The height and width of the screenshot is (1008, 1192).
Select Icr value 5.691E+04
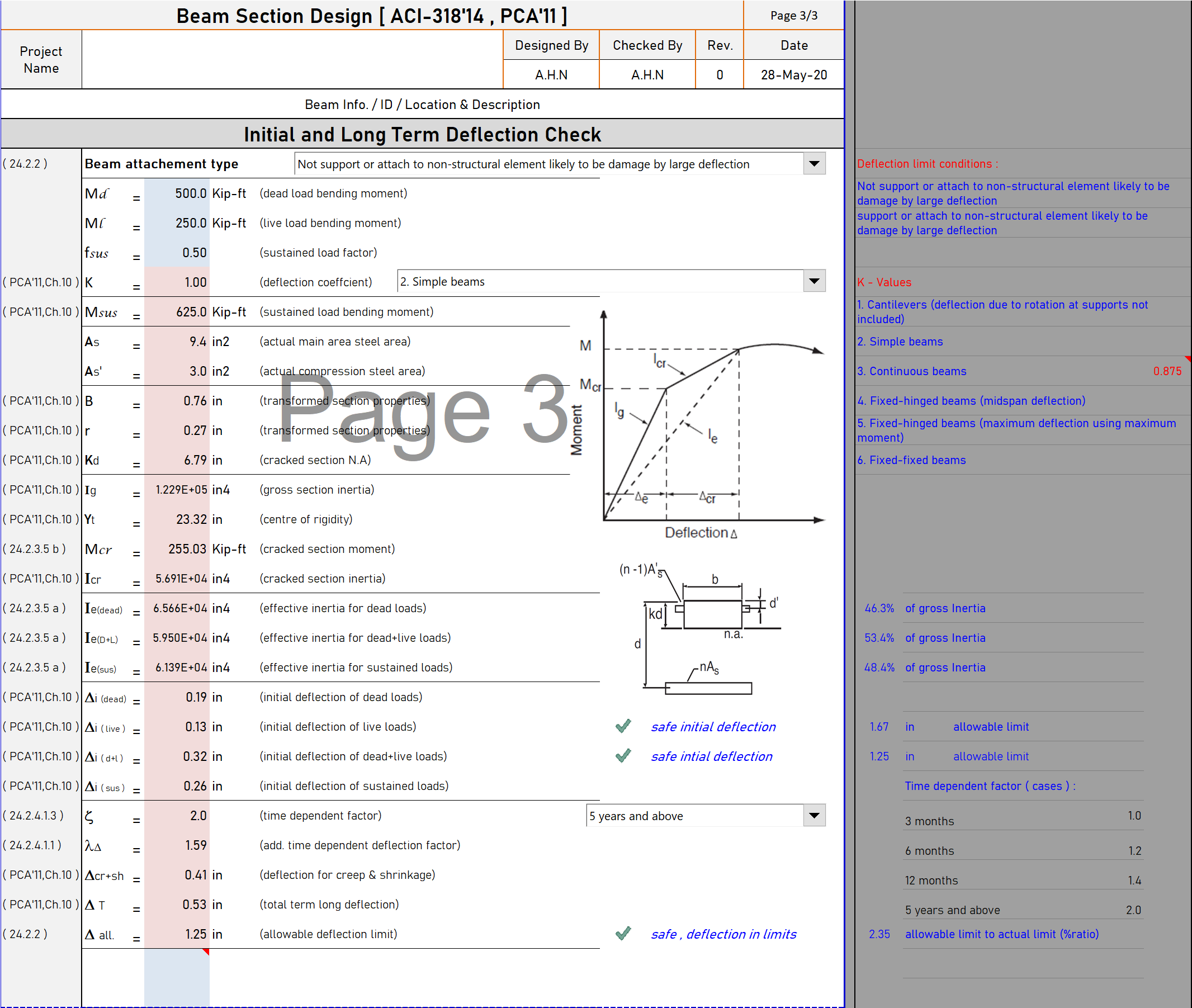pos(177,579)
